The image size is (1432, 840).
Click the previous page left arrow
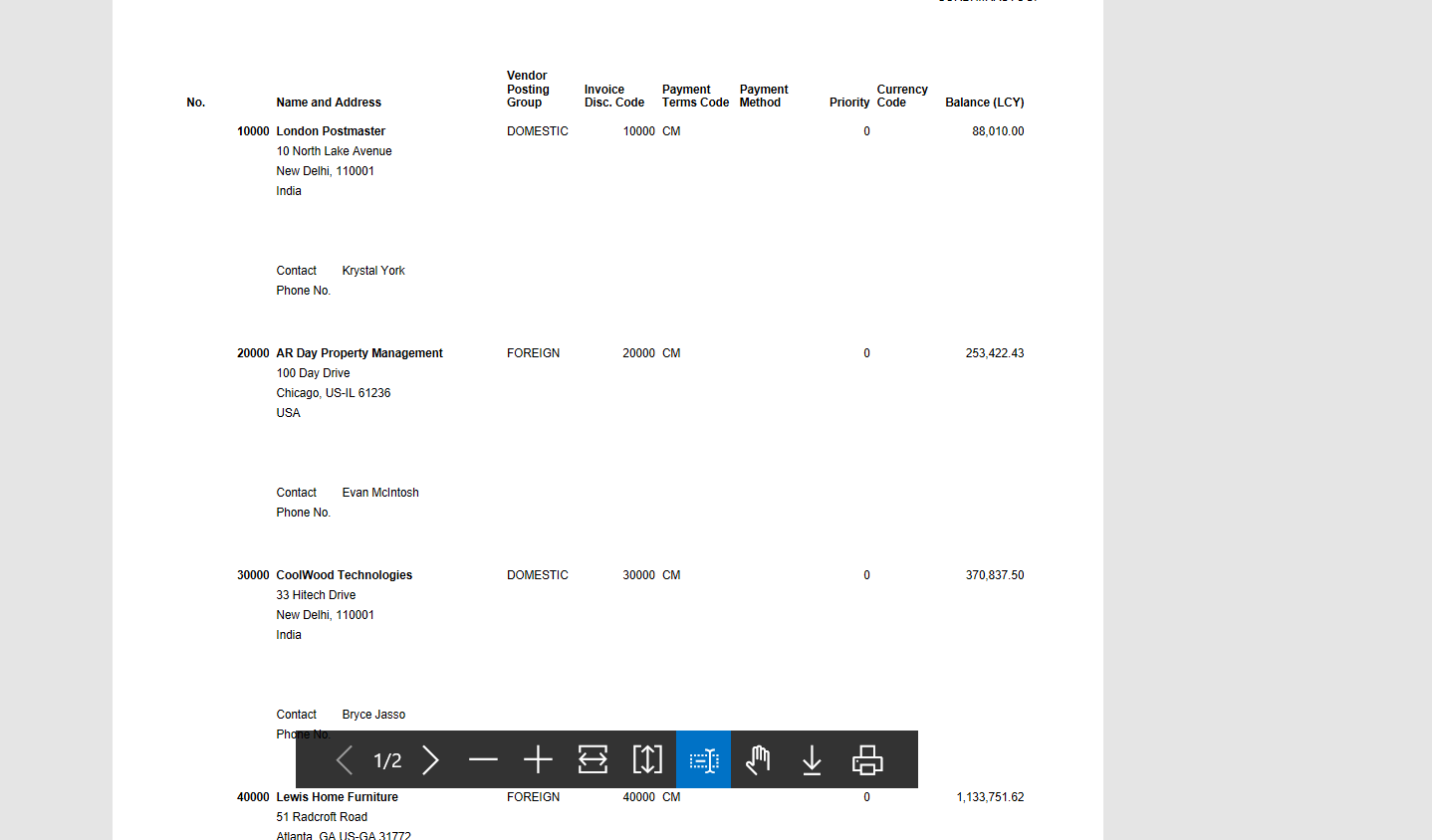coord(344,759)
